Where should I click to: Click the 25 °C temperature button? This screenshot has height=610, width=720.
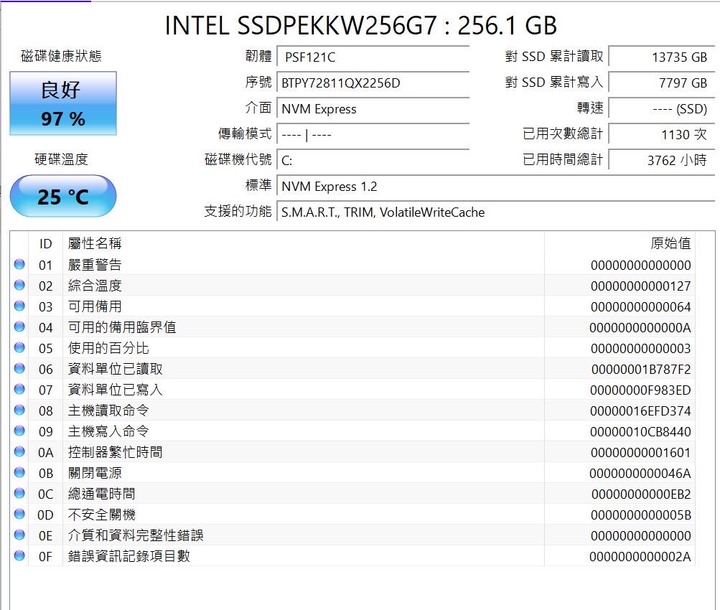63,196
